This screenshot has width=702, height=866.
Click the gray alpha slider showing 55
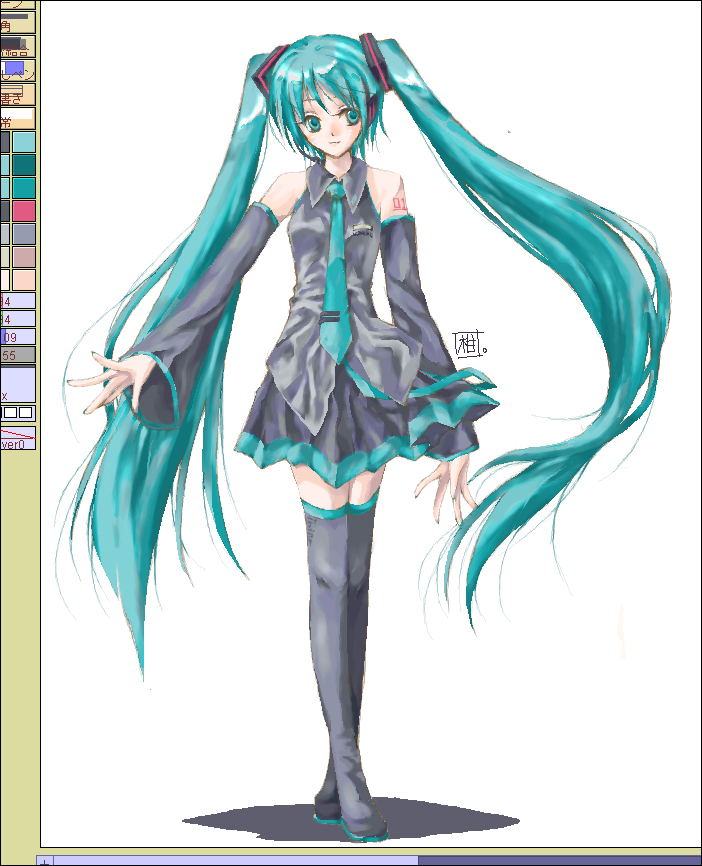[x=18, y=355]
